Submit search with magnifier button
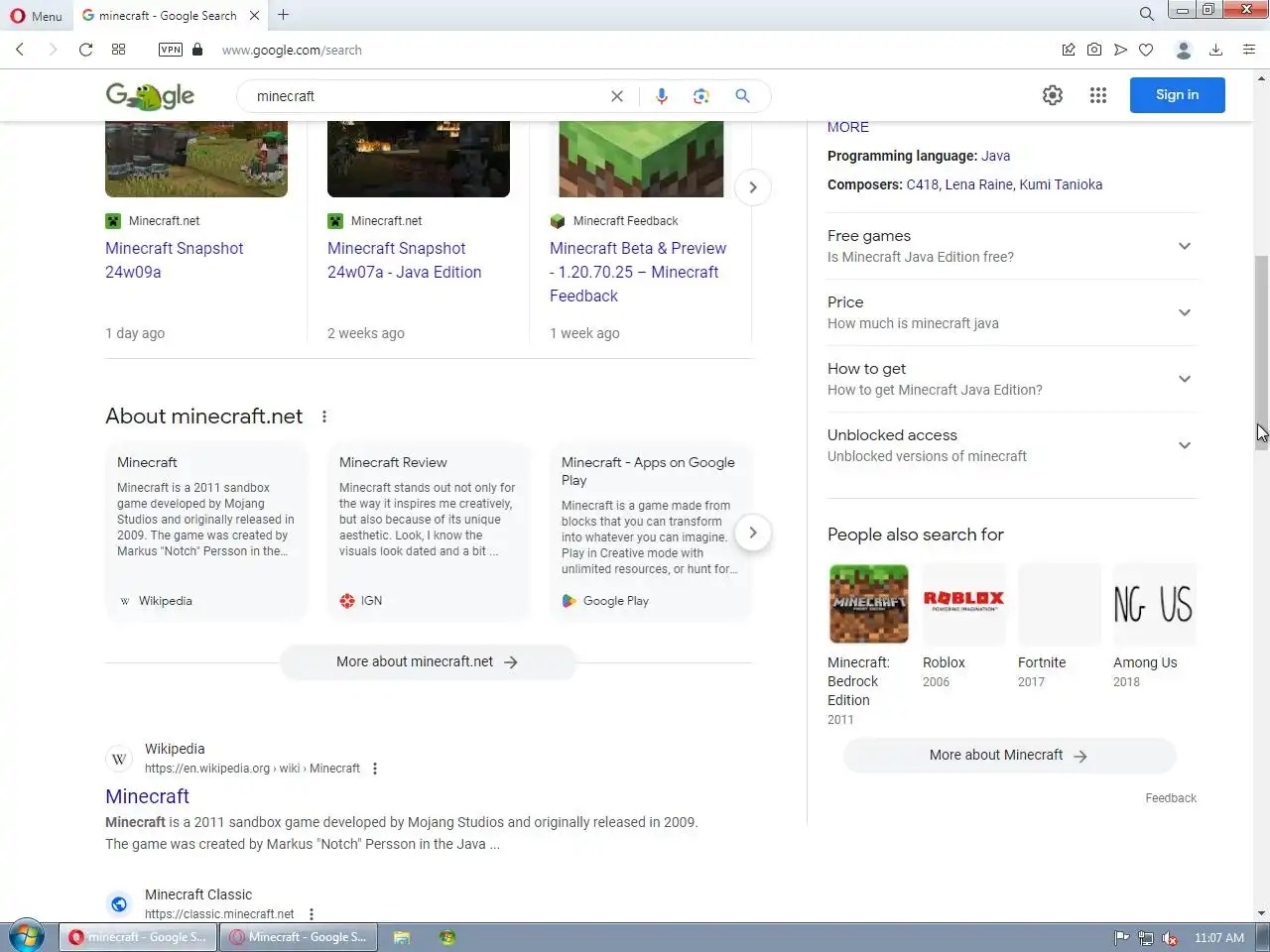The height and width of the screenshot is (952, 1270). point(742,96)
